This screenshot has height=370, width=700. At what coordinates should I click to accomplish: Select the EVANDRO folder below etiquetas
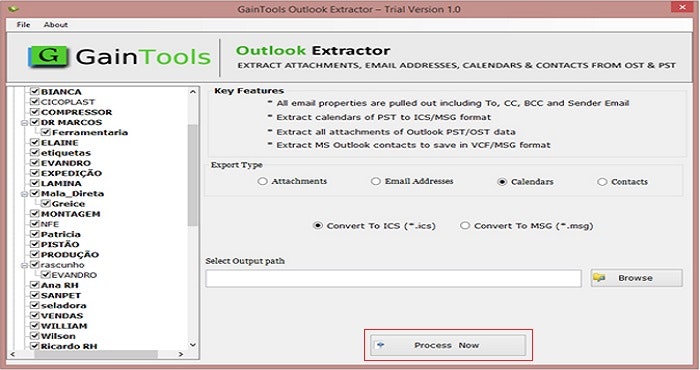point(66,163)
